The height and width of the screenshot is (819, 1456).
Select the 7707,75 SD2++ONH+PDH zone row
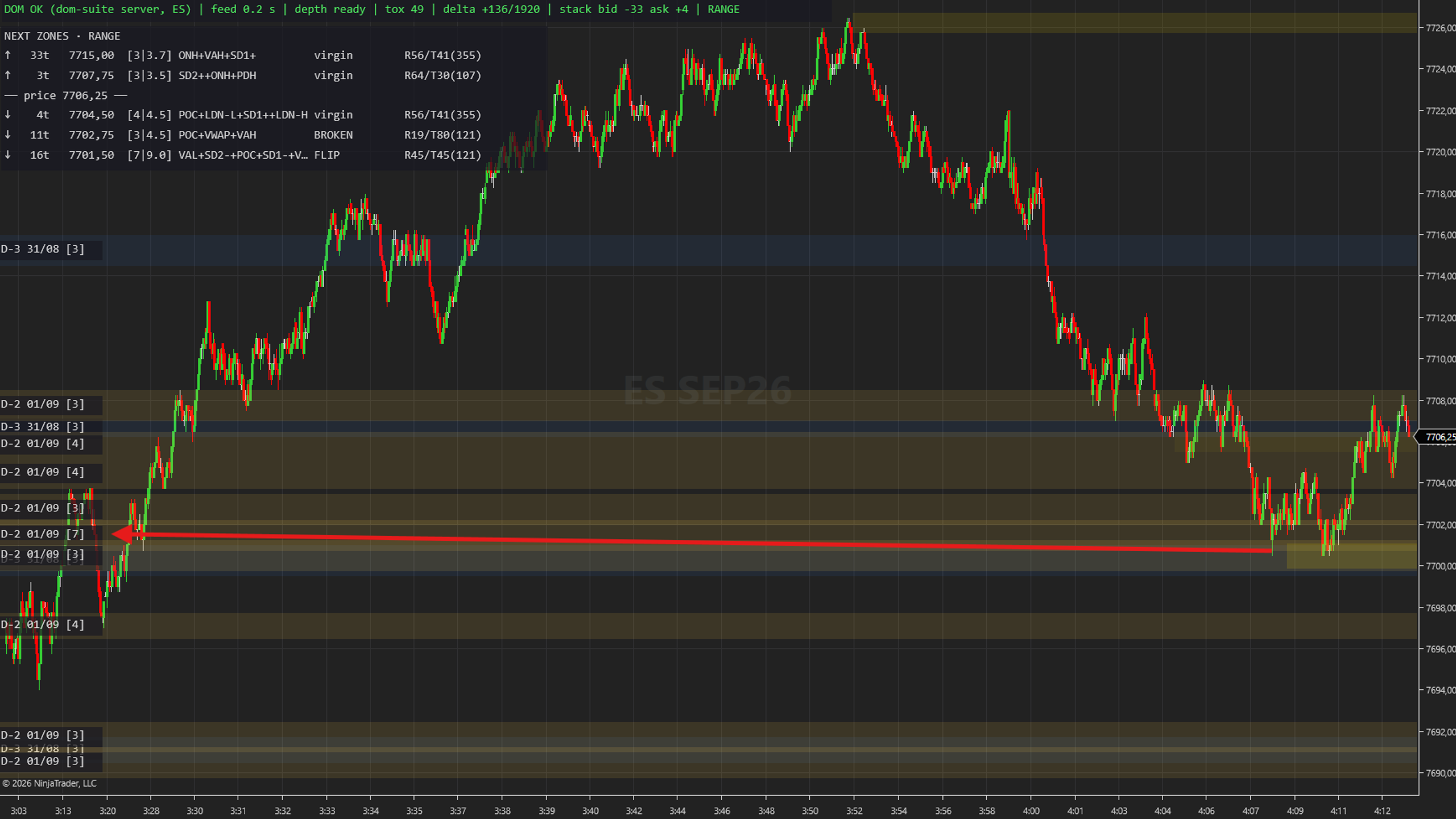tap(243, 75)
